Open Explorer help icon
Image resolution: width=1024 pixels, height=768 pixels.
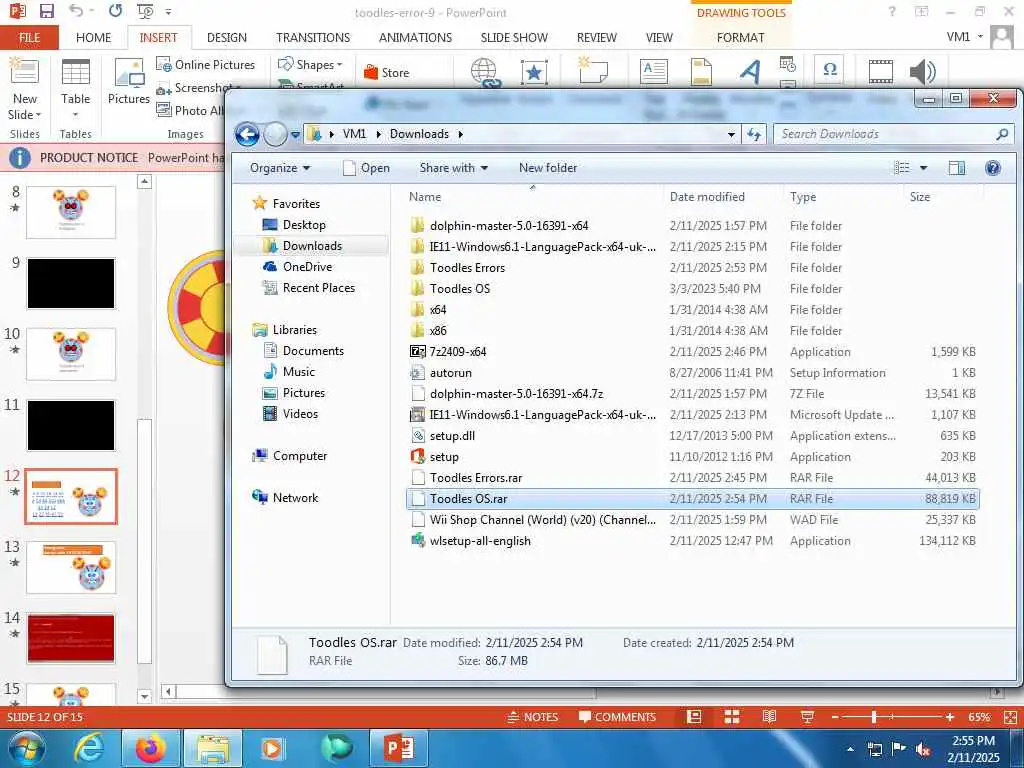click(x=993, y=168)
